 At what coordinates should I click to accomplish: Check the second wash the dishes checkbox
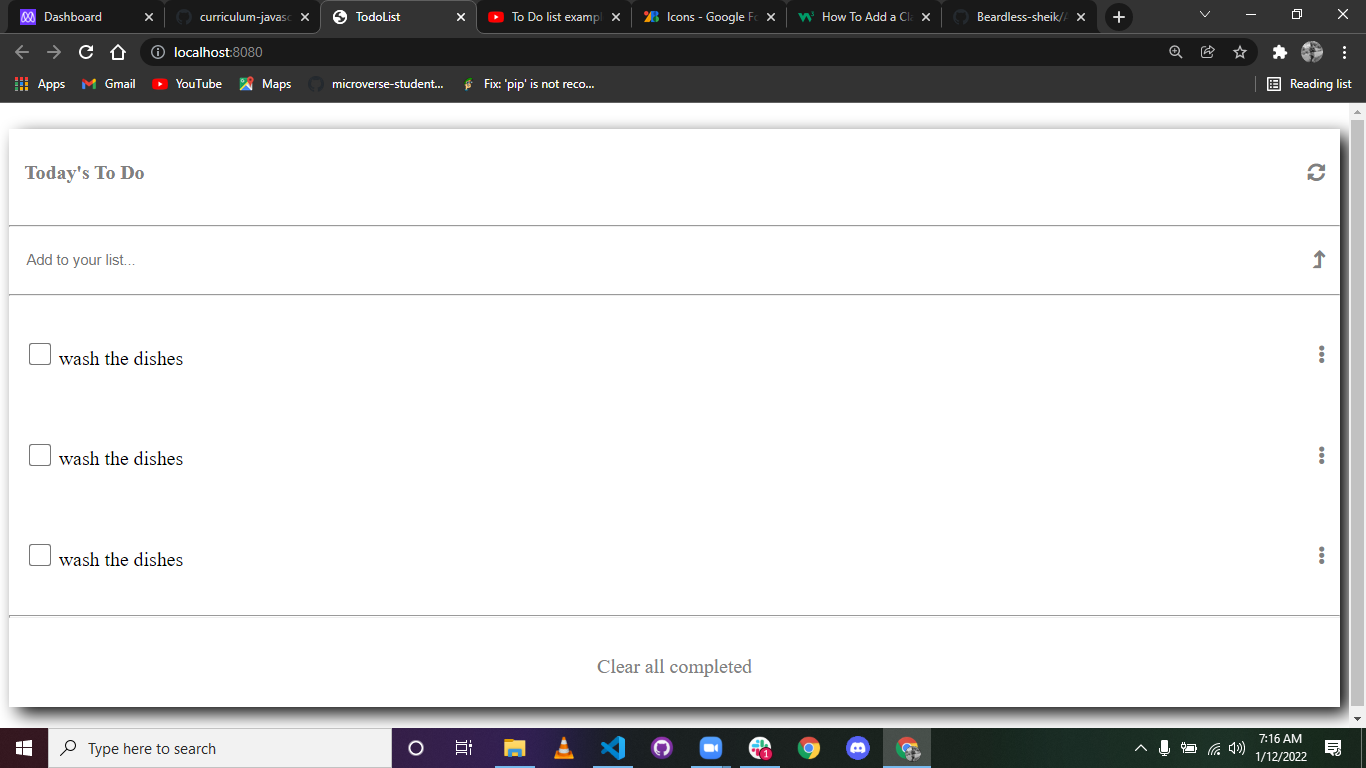[40, 455]
